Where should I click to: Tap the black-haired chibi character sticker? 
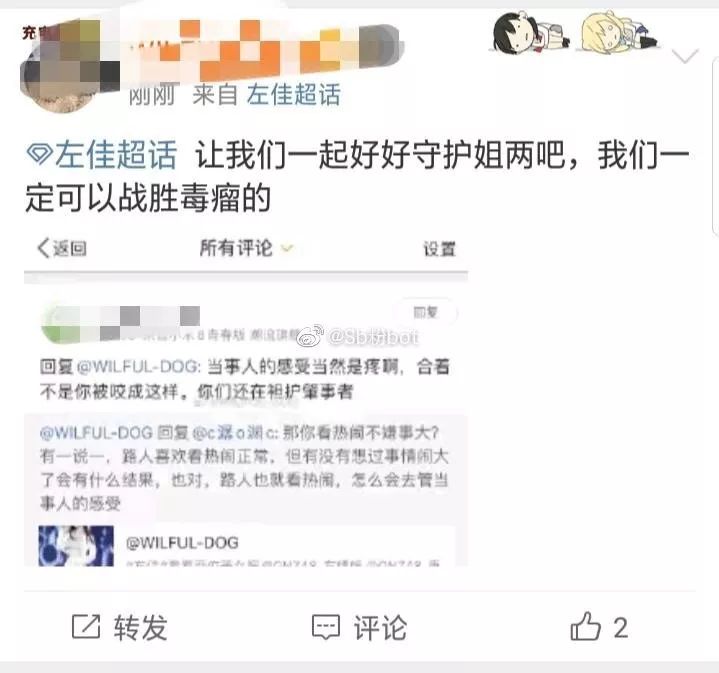click(531, 32)
